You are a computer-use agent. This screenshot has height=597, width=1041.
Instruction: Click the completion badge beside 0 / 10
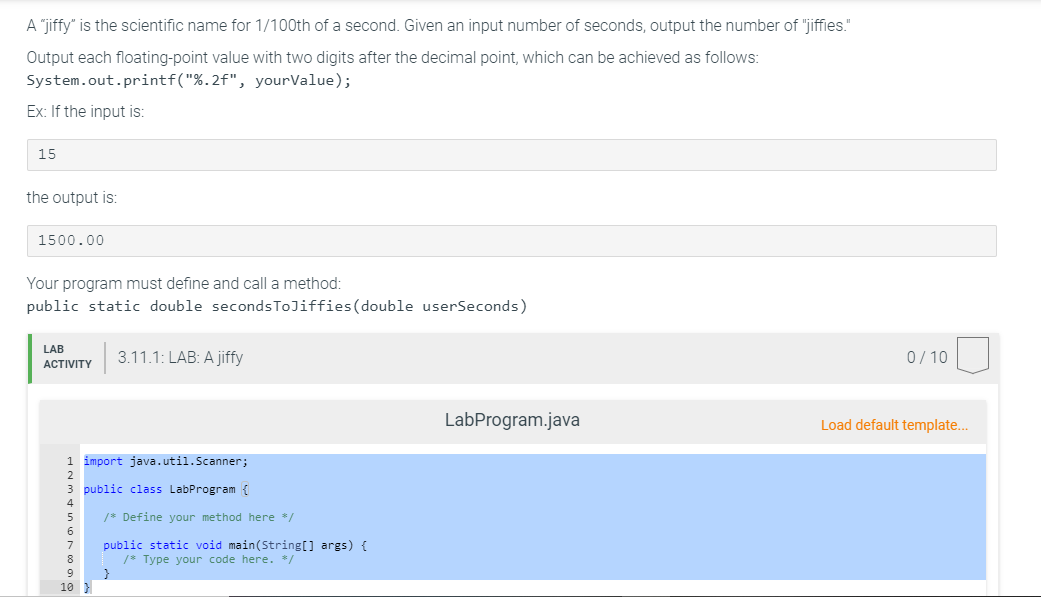(973, 355)
